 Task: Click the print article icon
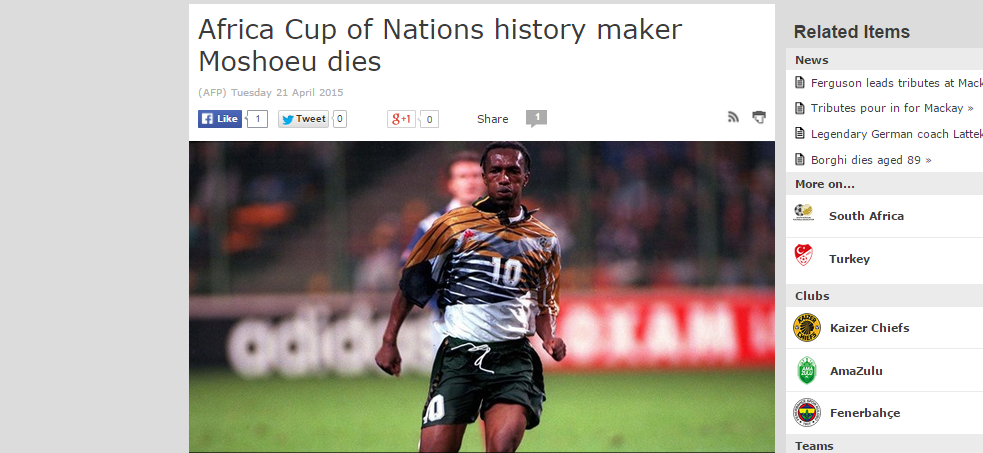click(759, 117)
